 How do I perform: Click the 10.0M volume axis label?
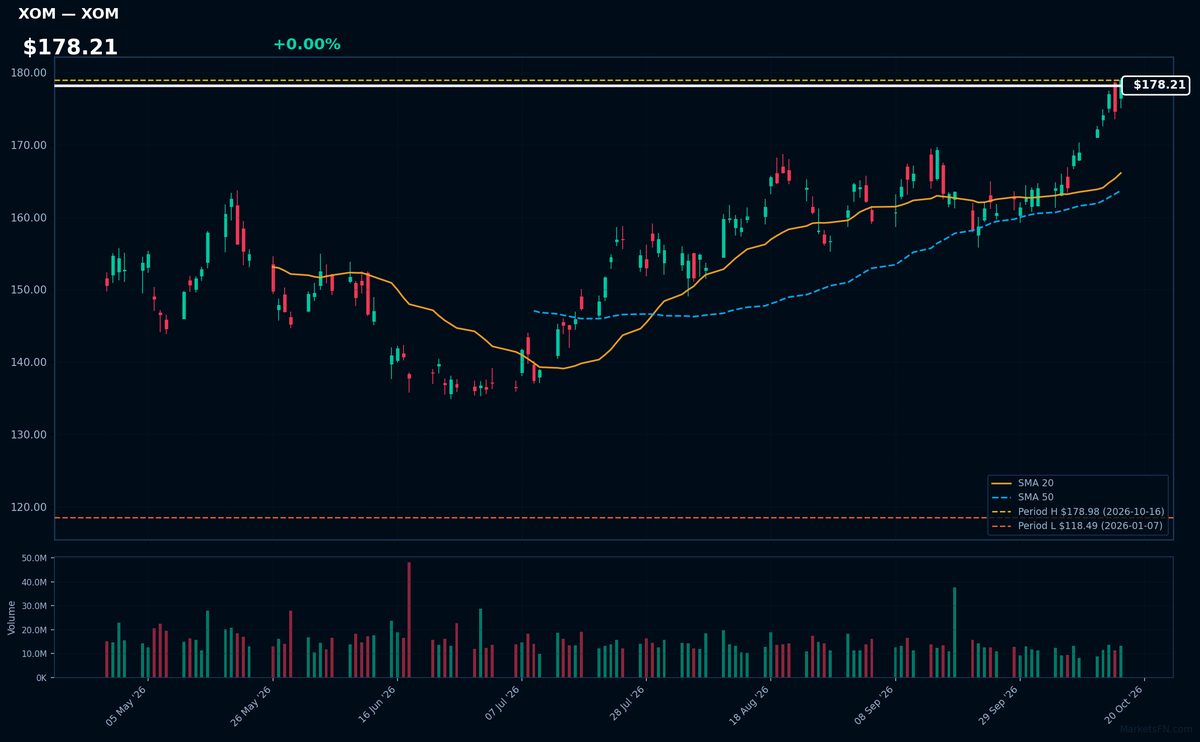[34, 654]
